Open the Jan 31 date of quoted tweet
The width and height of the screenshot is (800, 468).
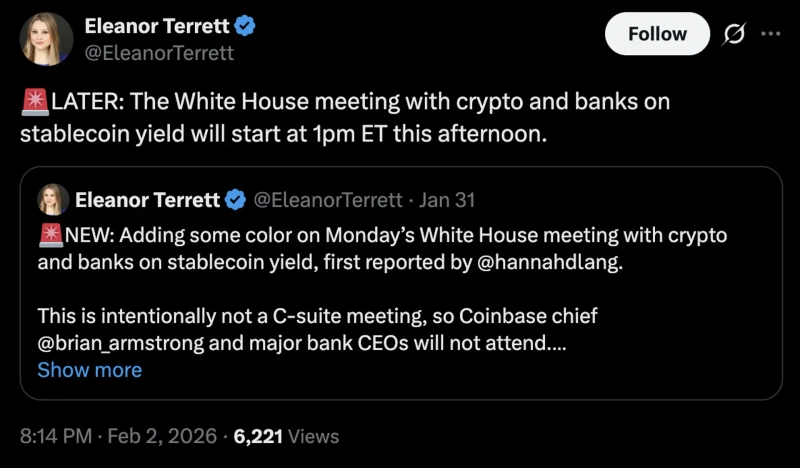pyautogui.click(x=447, y=200)
